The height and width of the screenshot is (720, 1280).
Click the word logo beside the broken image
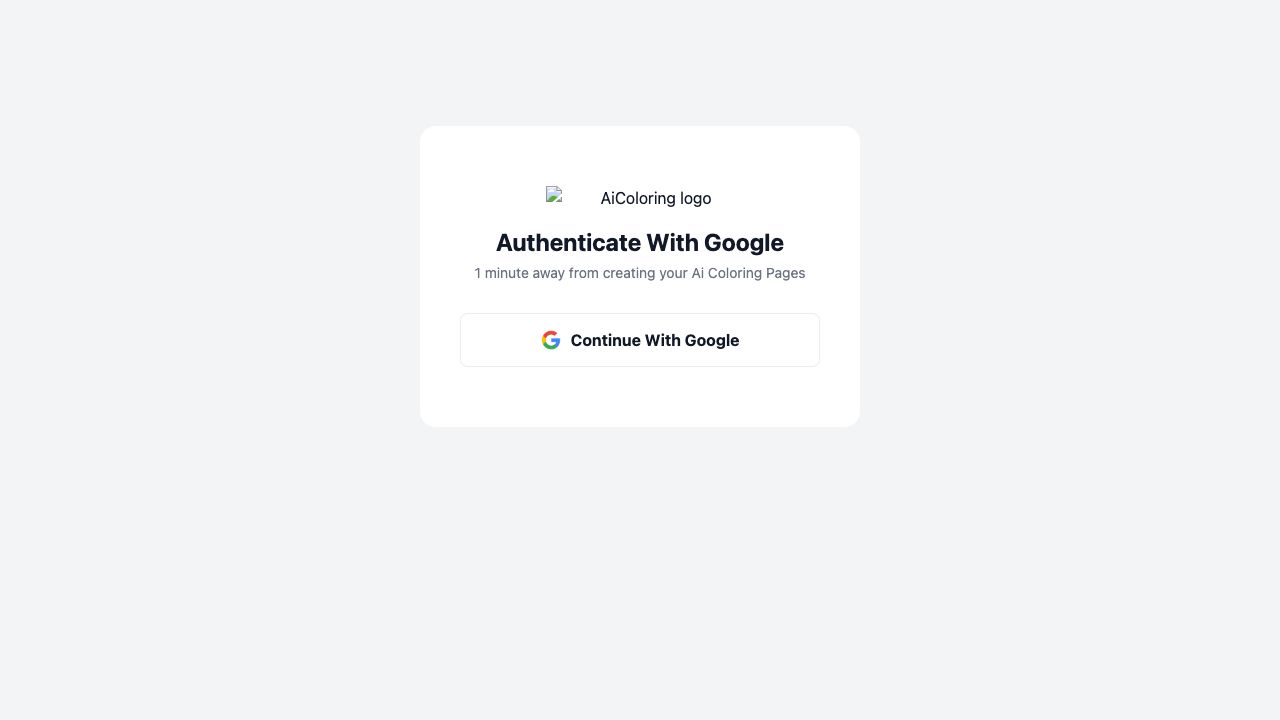click(x=695, y=198)
